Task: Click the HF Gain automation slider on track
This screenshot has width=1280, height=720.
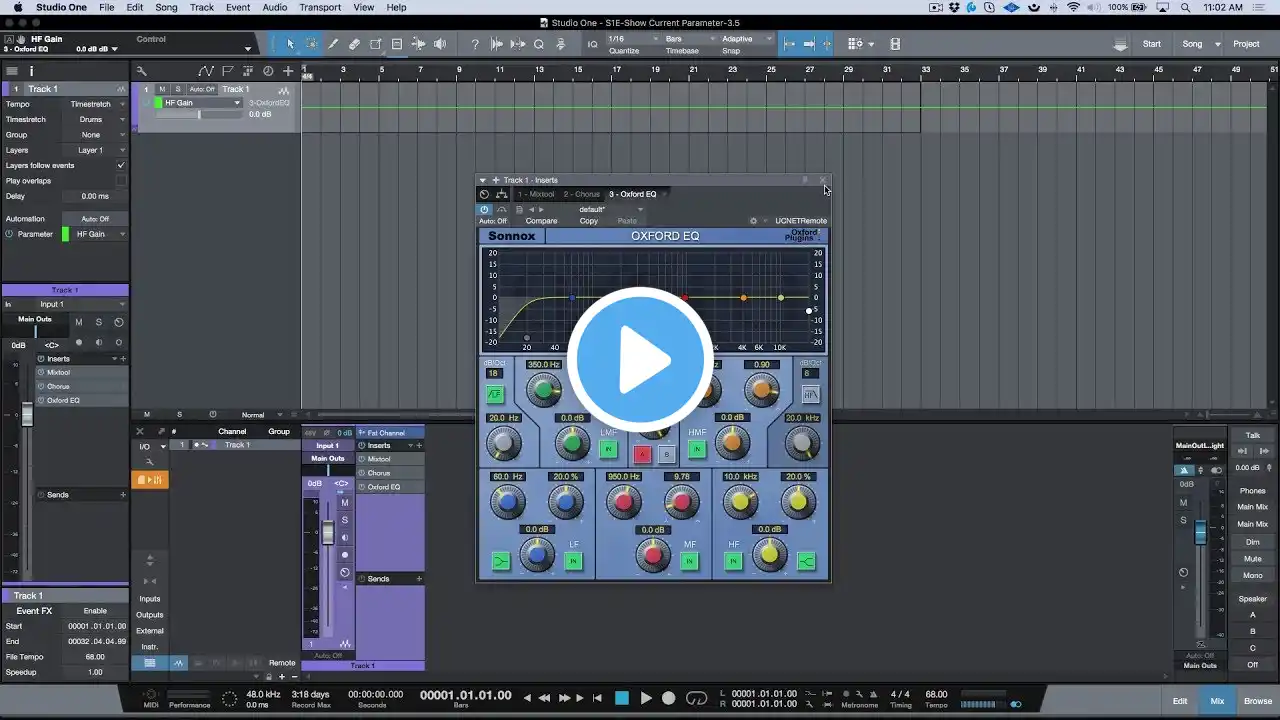Action: point(198,115)
